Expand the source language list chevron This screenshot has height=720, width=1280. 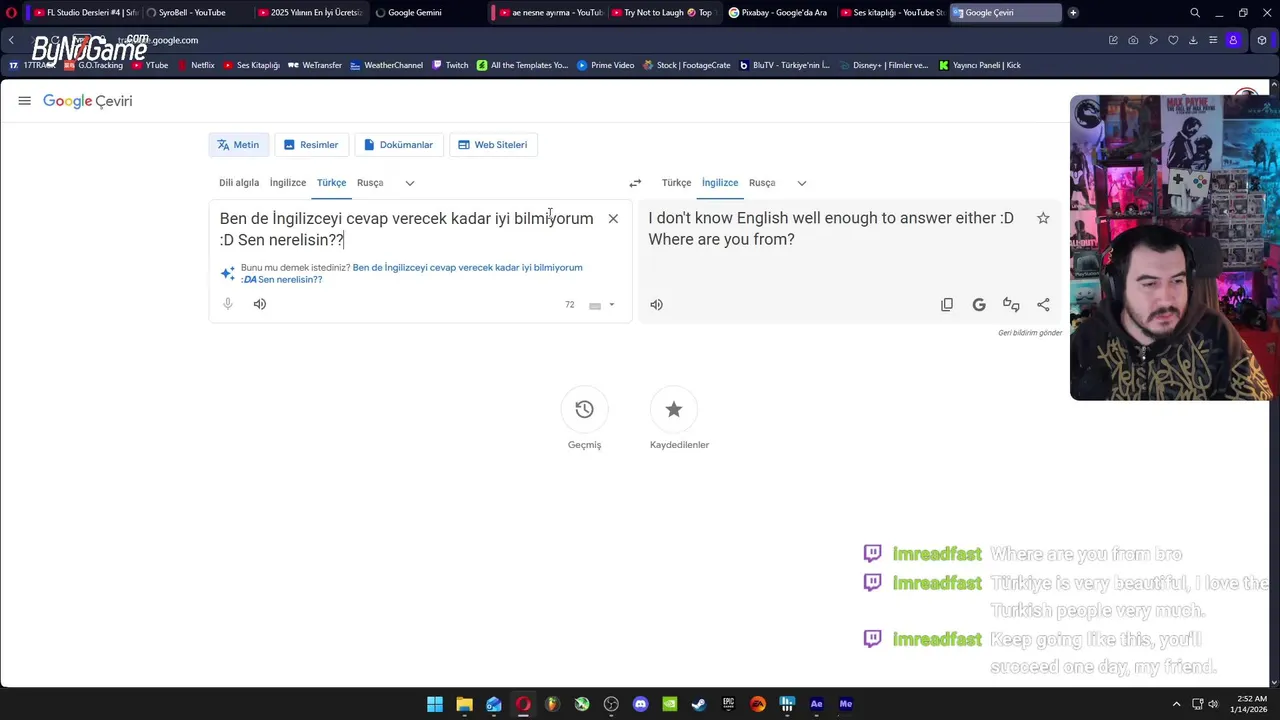coord(410,183)
